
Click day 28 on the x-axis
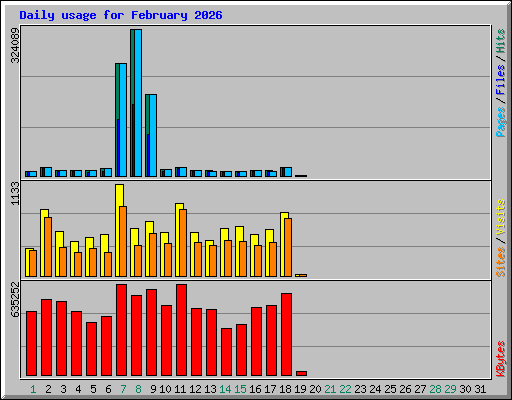[x=435, y=389]
